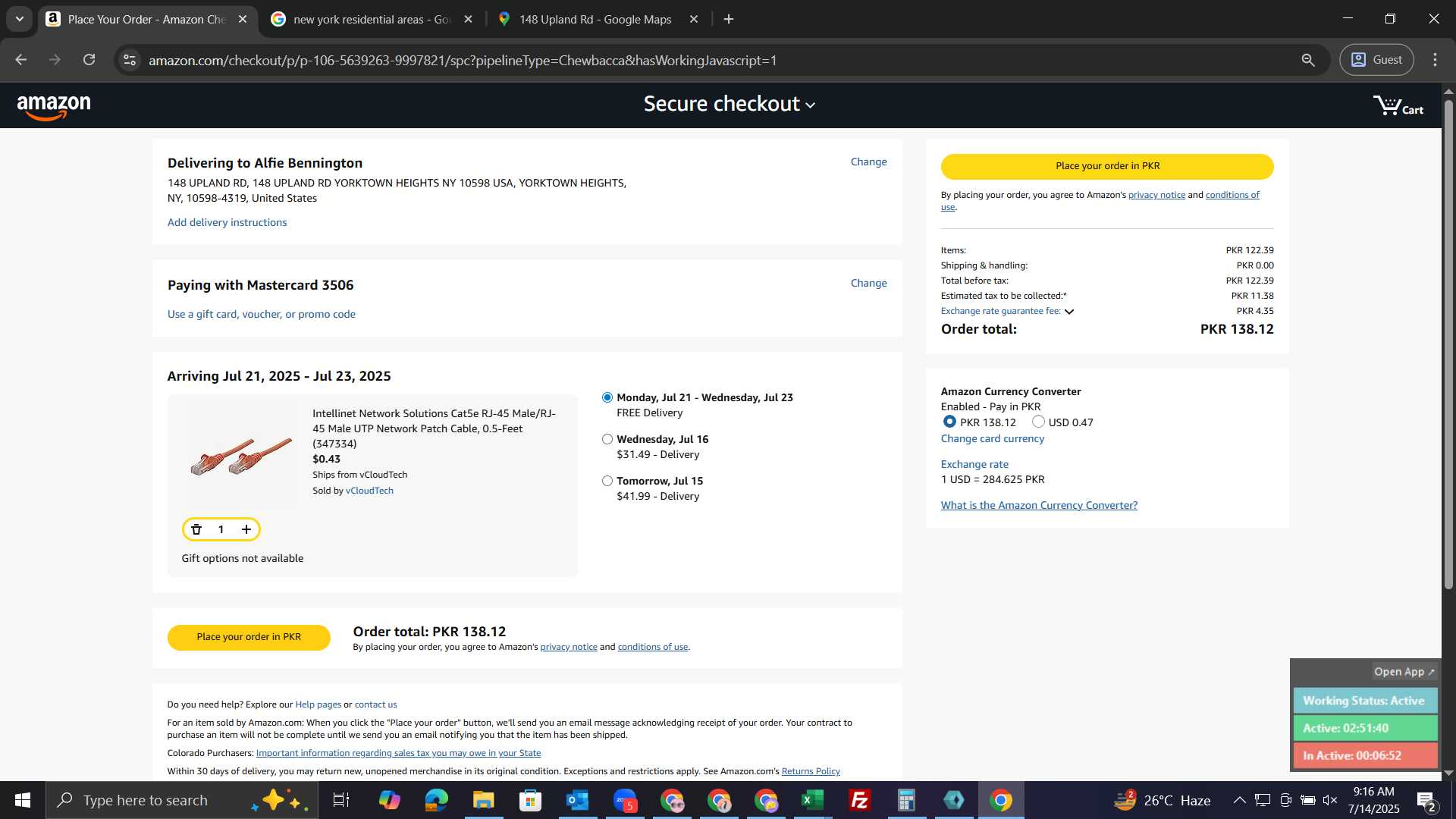Open Returns Policy link

point(811,771)
